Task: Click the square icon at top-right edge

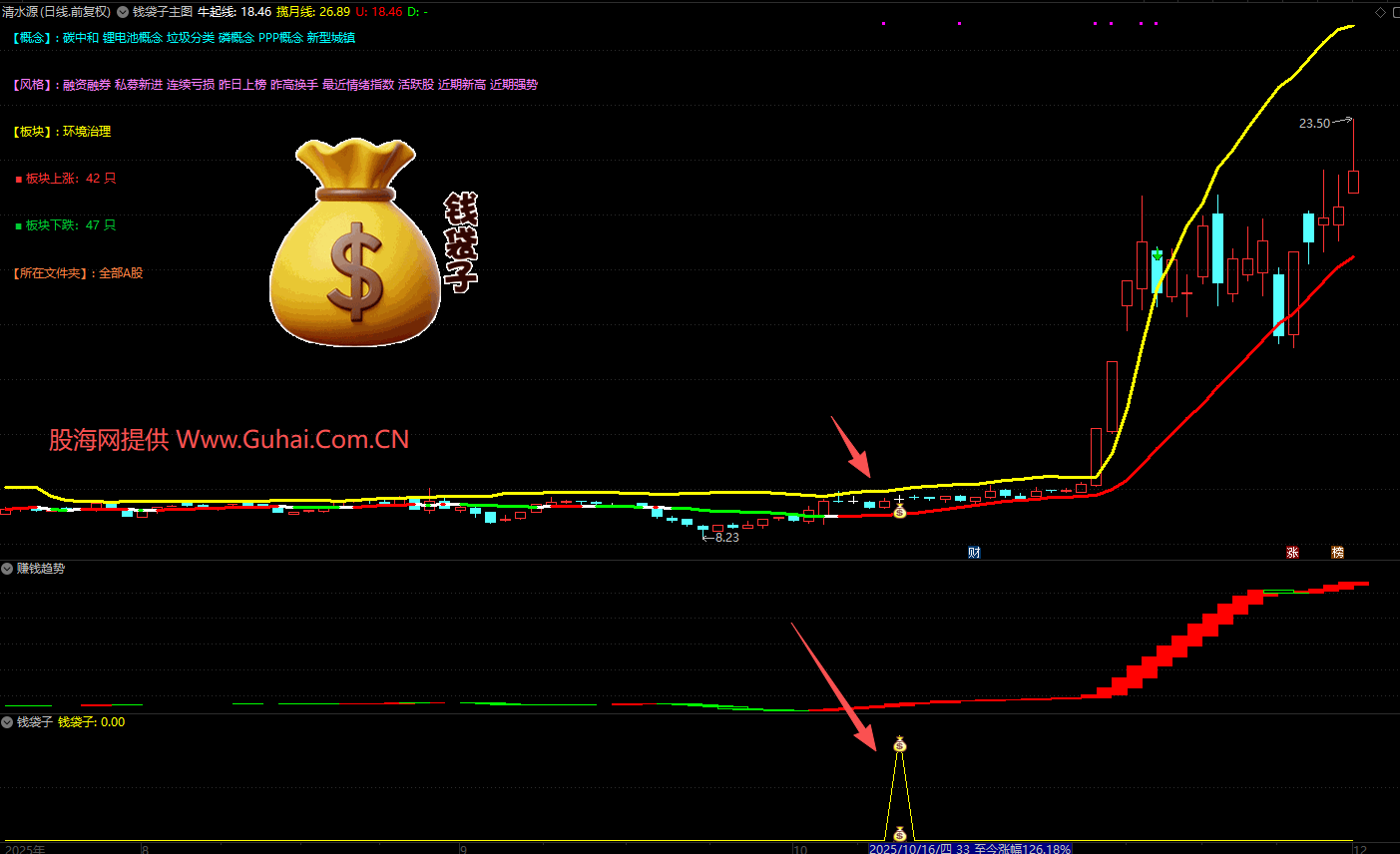Action: (x=1395, y=12)
